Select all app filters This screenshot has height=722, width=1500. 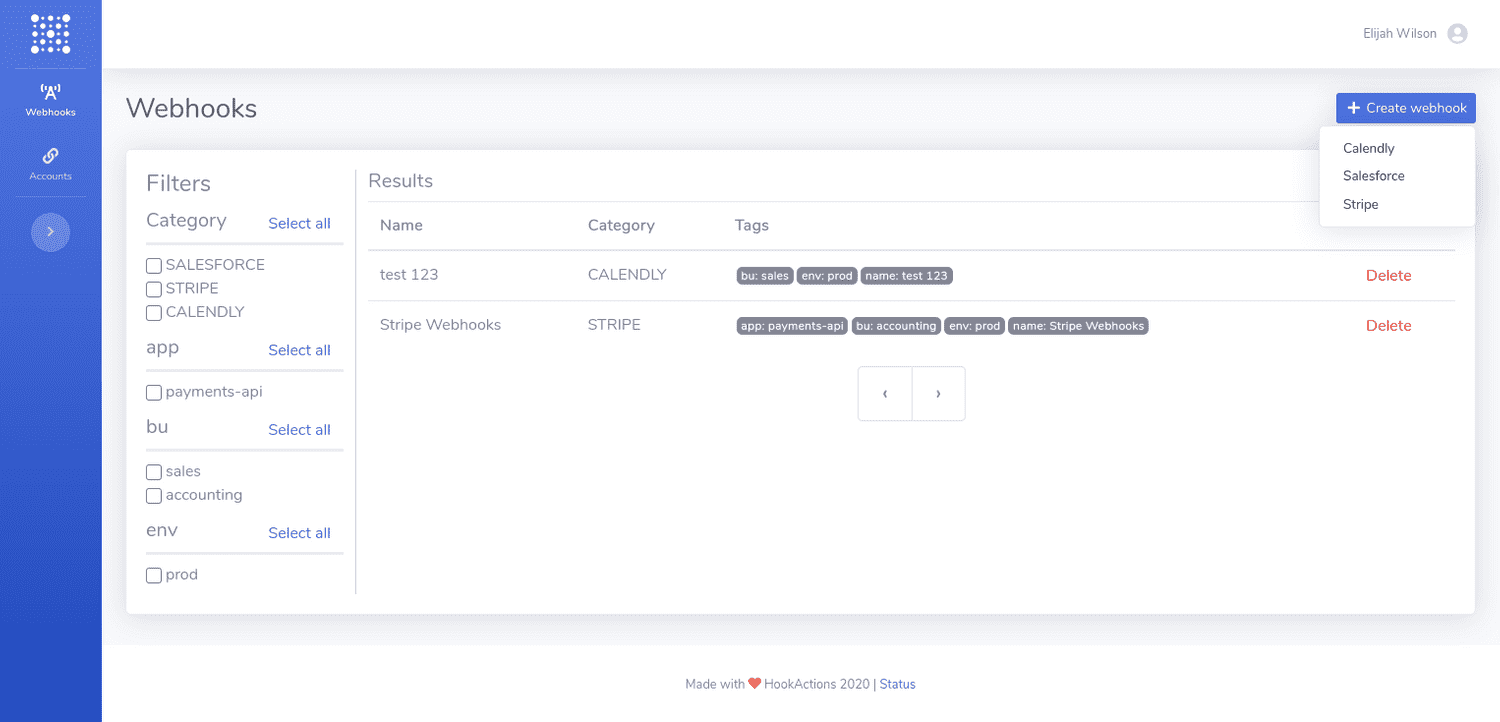pyautogui.click(x=299, y=350)
